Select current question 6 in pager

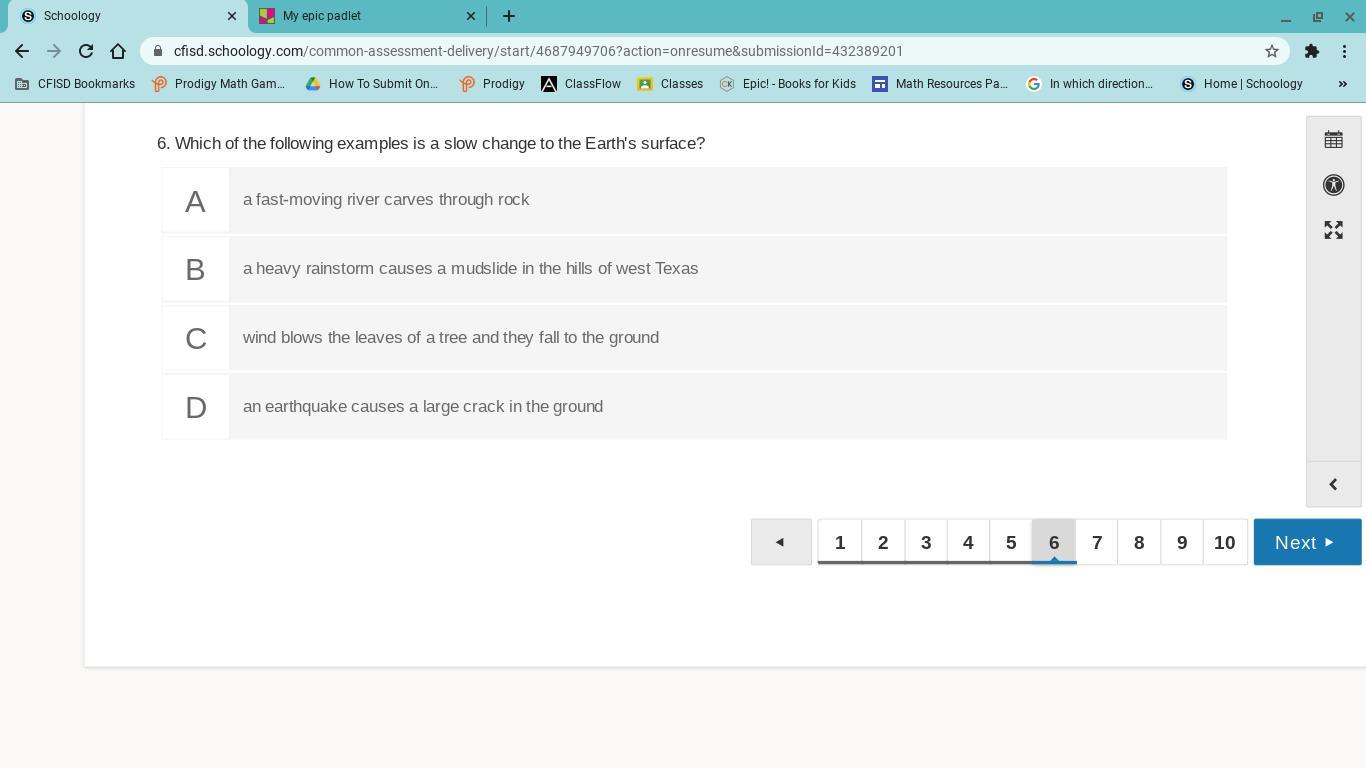point(1054,542)
